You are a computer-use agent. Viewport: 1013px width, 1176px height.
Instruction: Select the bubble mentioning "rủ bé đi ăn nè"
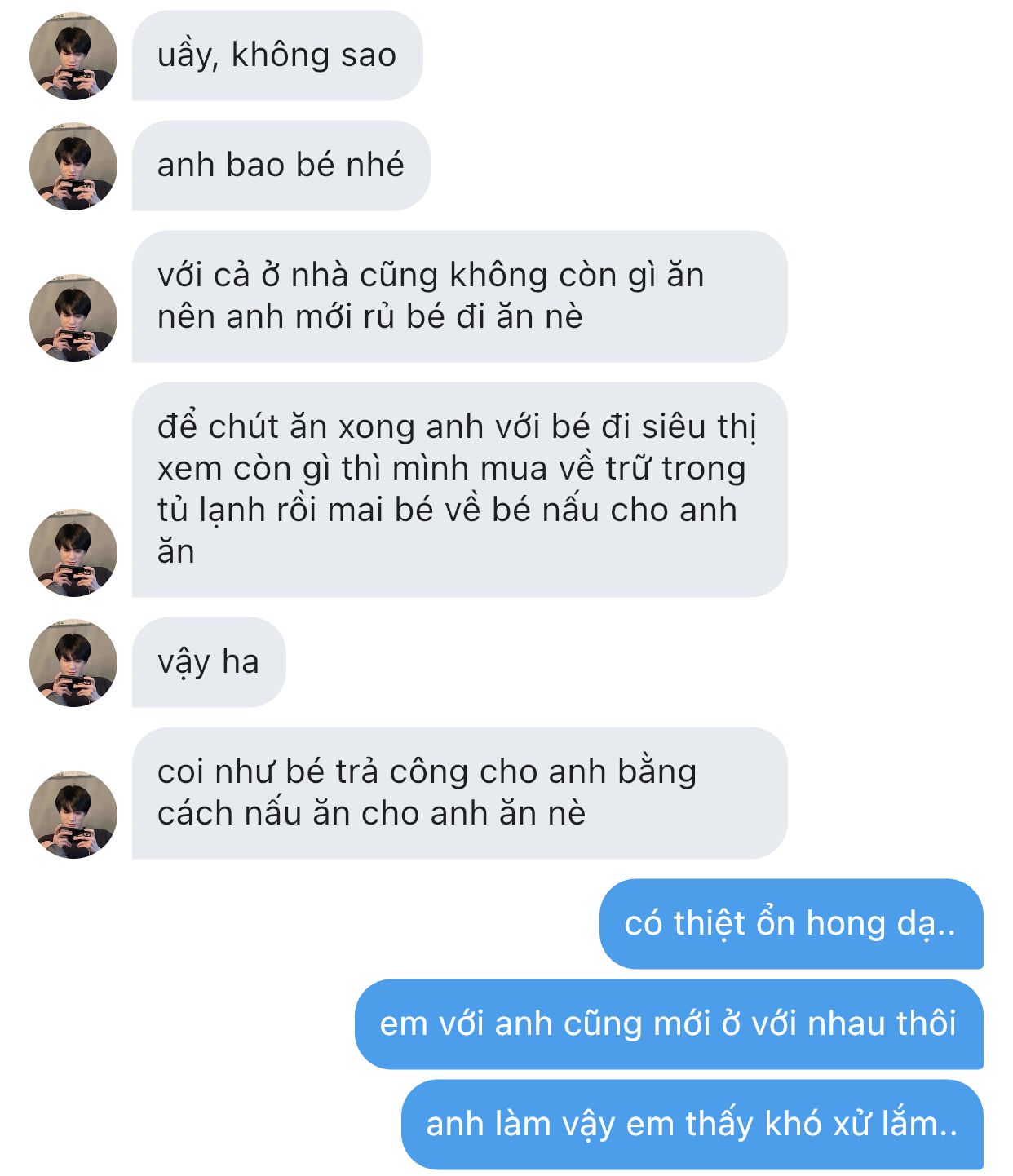(459, 296)
